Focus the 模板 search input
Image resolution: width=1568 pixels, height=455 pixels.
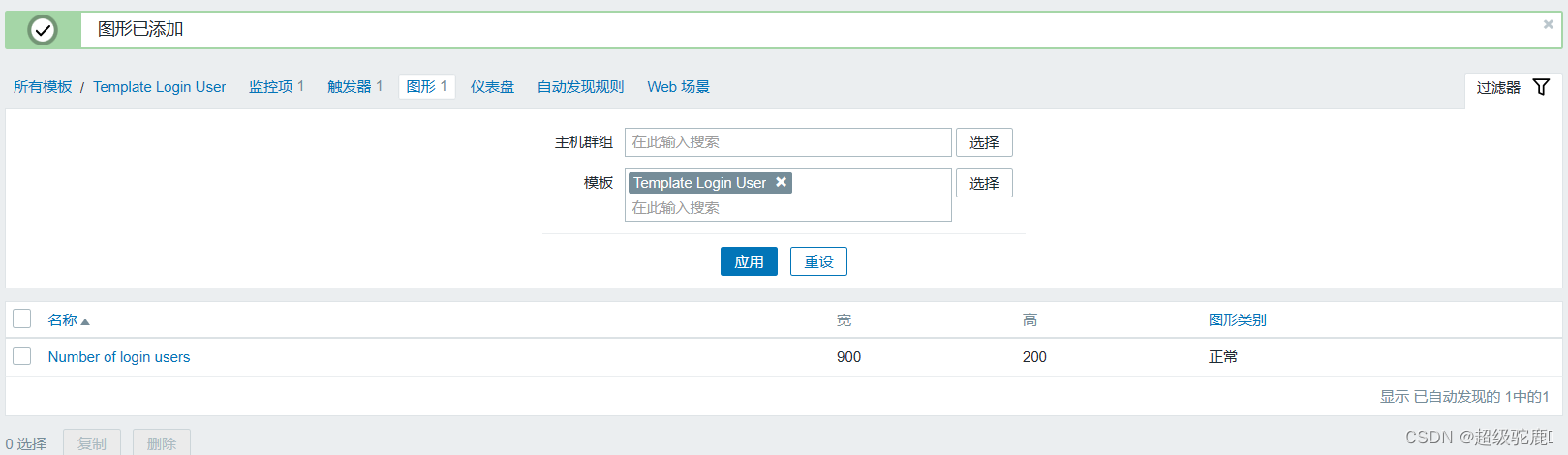[x=788, y=208]
